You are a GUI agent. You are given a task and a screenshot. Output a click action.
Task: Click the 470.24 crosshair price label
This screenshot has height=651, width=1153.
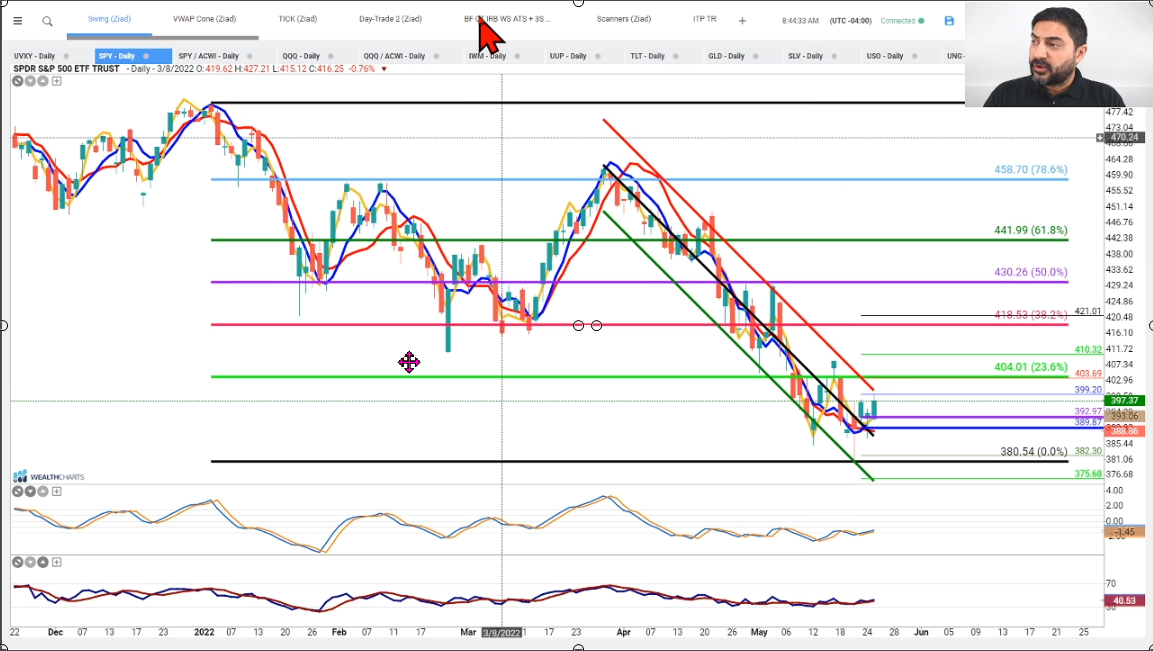(1124, 138)
